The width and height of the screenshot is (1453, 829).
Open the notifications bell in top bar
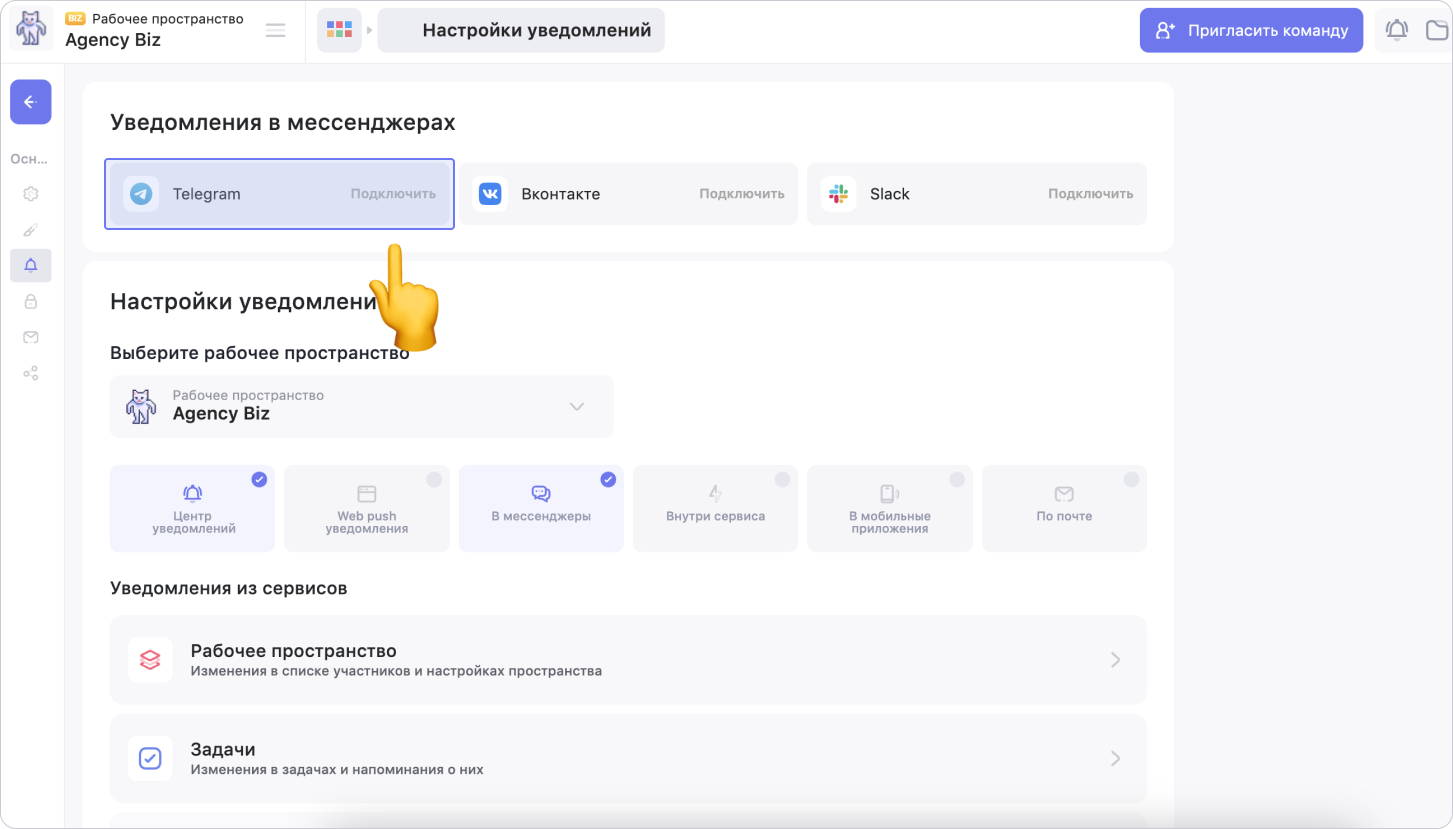click(1396, 30)
